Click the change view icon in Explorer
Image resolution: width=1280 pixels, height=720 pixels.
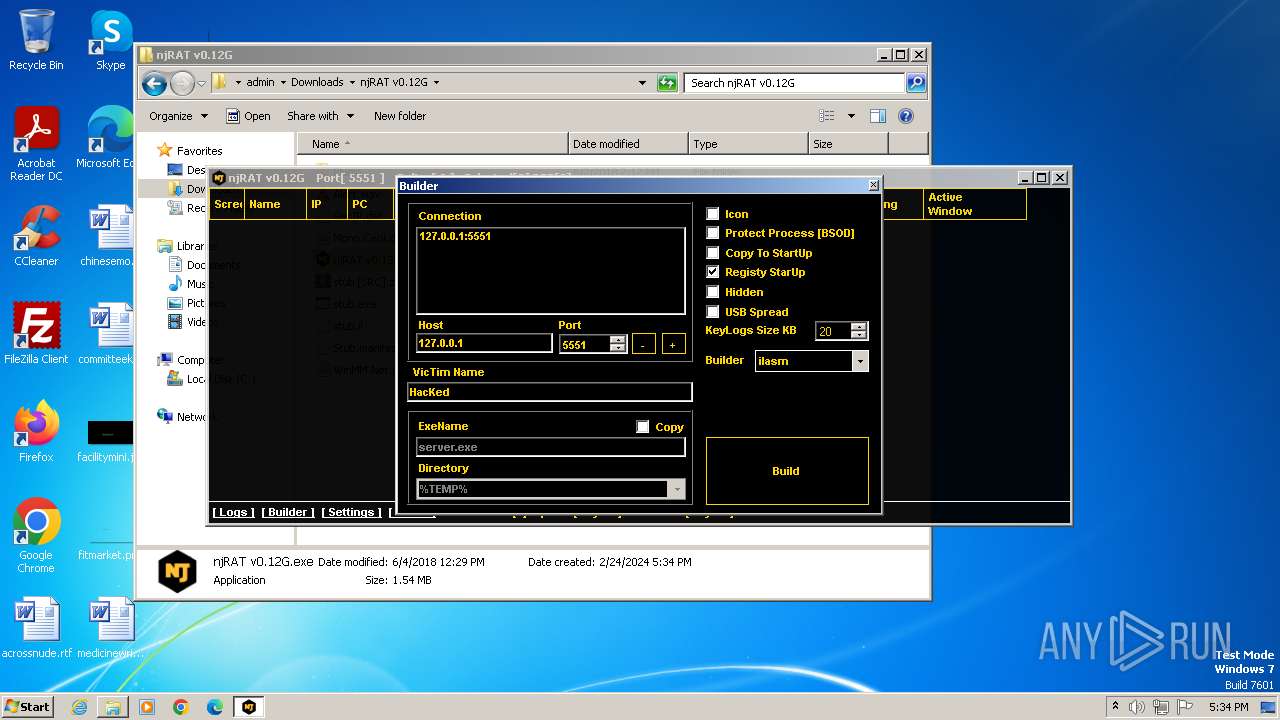click(827, 116)
